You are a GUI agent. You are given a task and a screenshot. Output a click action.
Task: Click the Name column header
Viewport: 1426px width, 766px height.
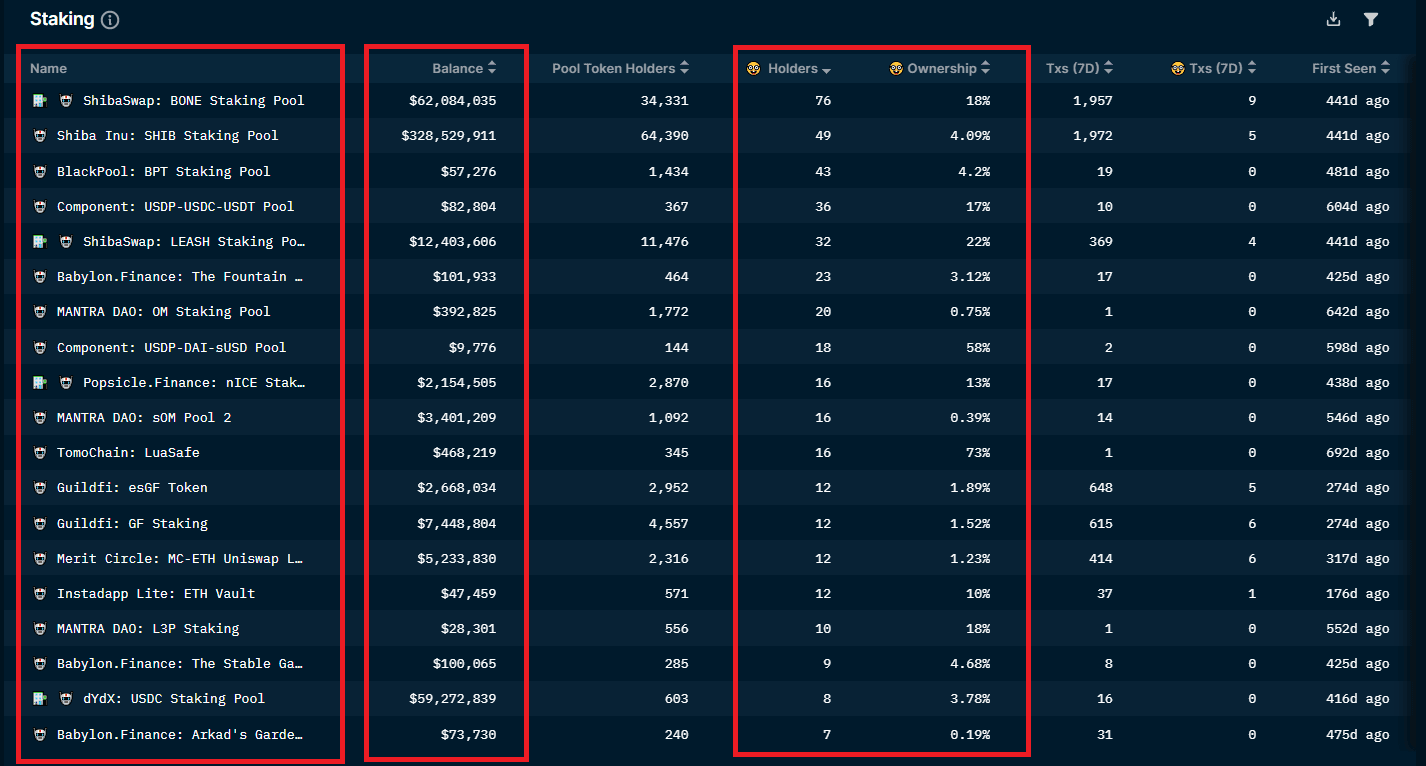click(x=48, y=68)
